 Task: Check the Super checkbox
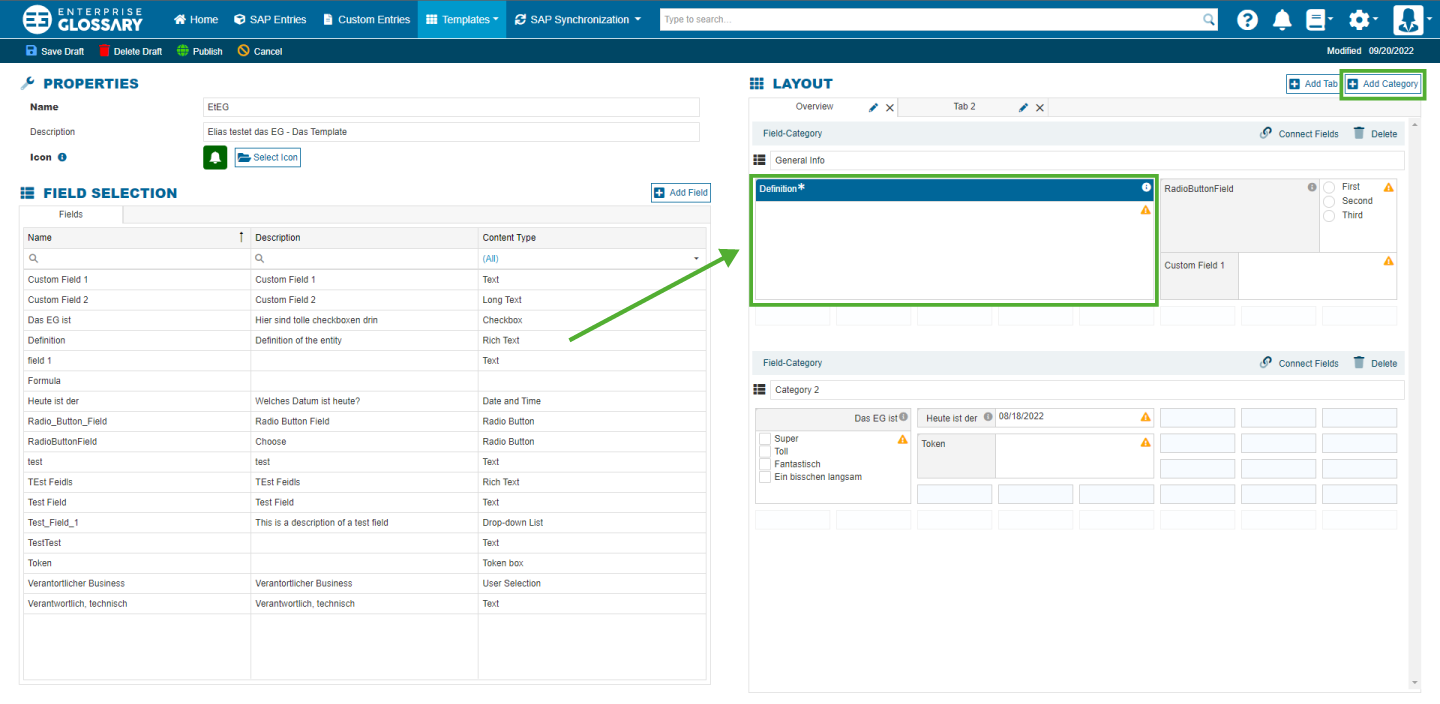click(x=765, y=439)
